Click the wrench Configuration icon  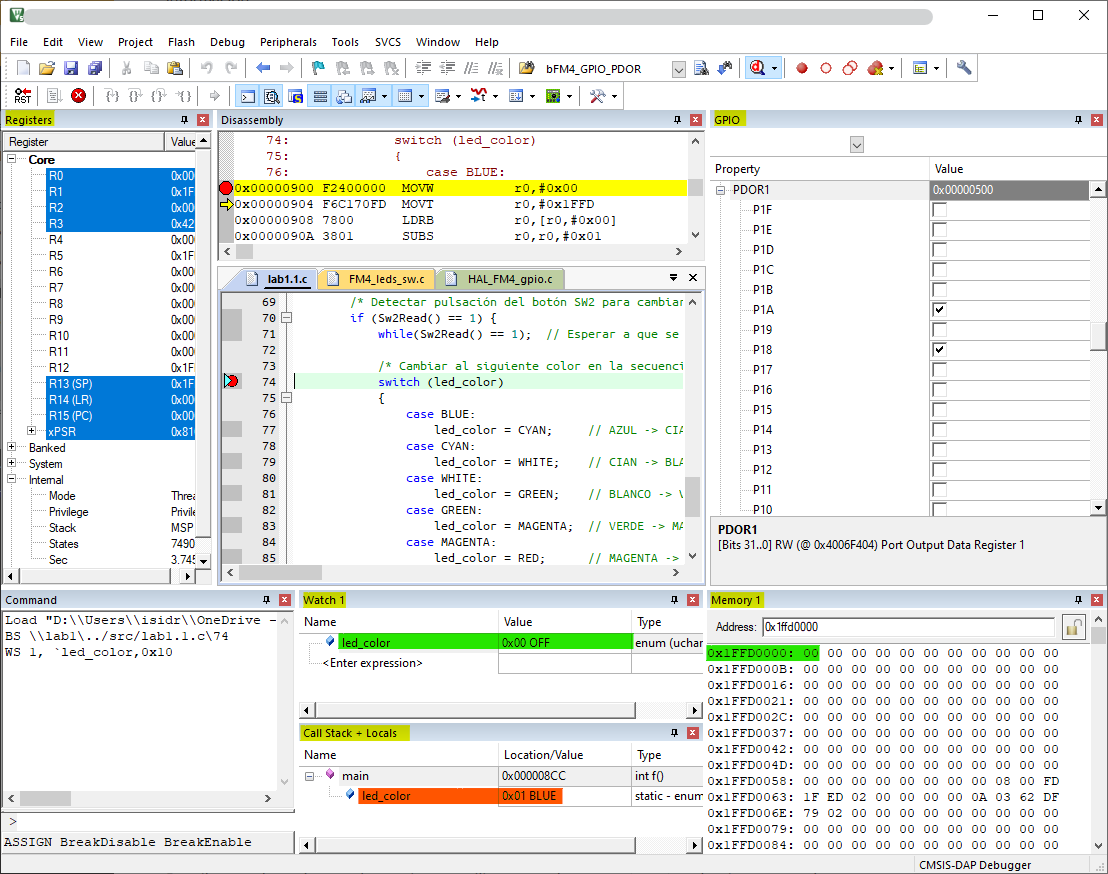coord(964,68)
